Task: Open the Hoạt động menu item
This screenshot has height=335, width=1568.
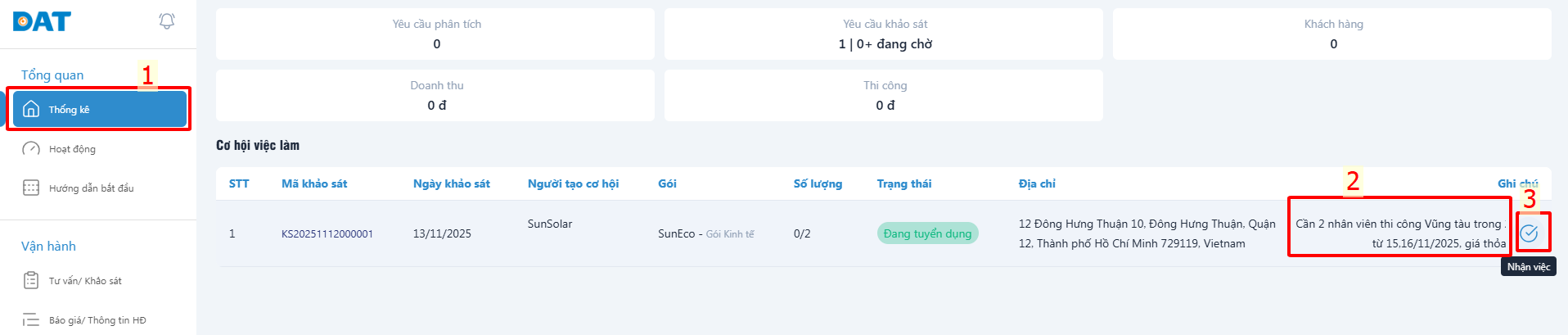Action: tap(72, 149)
